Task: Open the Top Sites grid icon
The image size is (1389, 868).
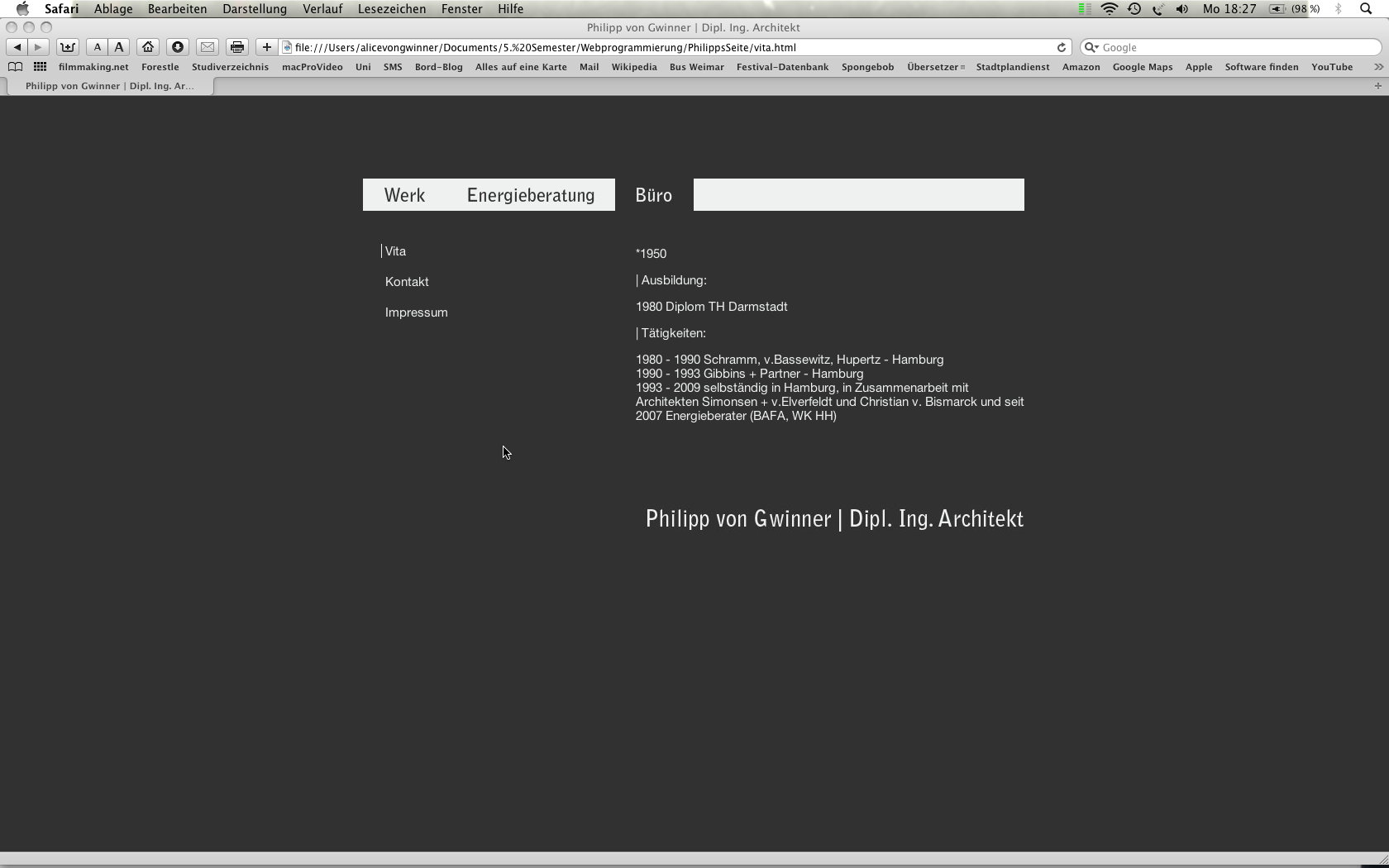Action: [x=40, y=67]
